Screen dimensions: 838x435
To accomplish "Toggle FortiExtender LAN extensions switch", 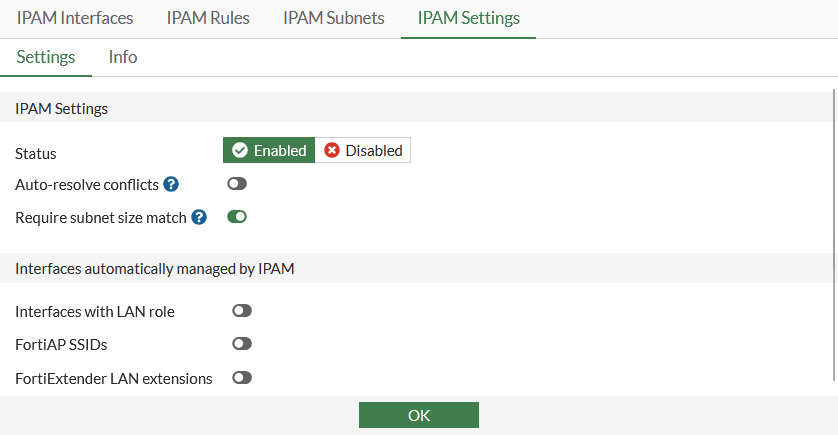I will click(242, 378).
